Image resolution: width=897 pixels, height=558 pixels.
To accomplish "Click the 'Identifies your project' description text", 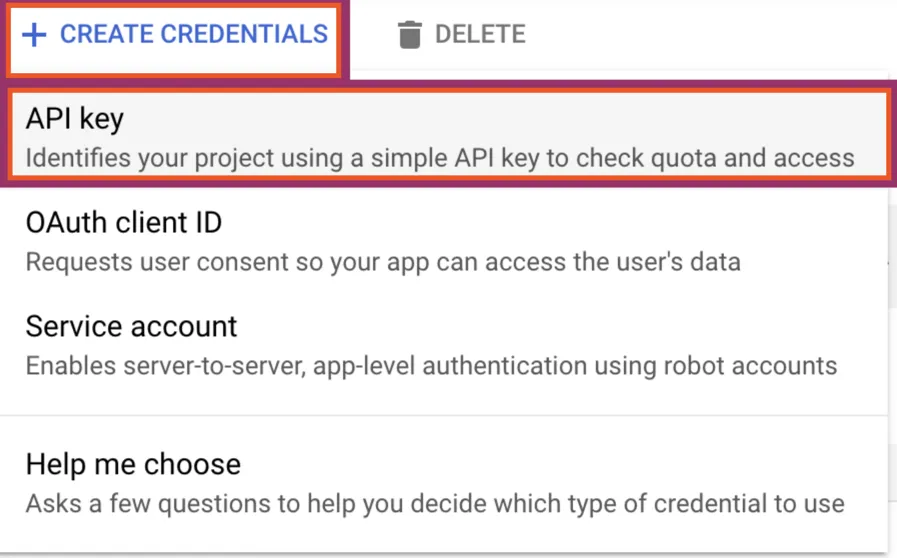I will coord(440,158).
